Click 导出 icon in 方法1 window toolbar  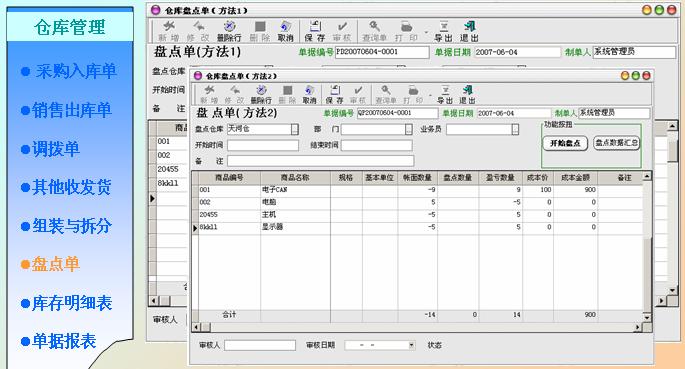[444, 27]
